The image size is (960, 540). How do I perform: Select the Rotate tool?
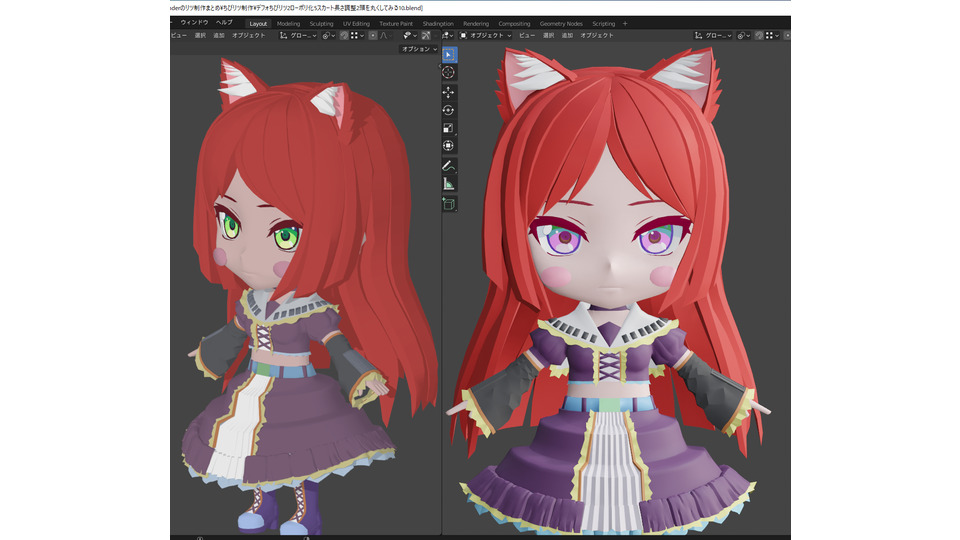coord(449,110)
